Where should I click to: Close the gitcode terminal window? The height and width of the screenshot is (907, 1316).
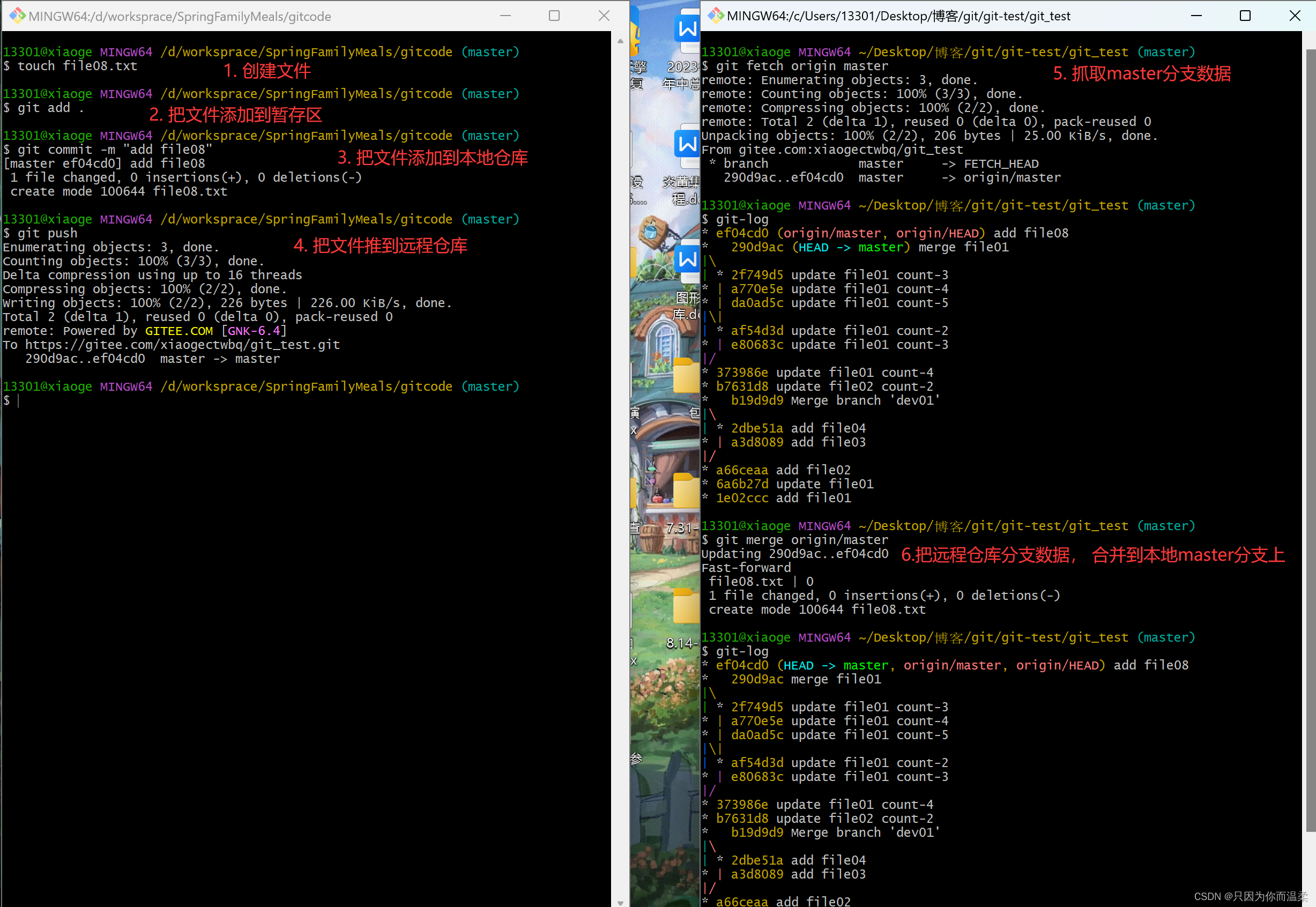point(604,16)
